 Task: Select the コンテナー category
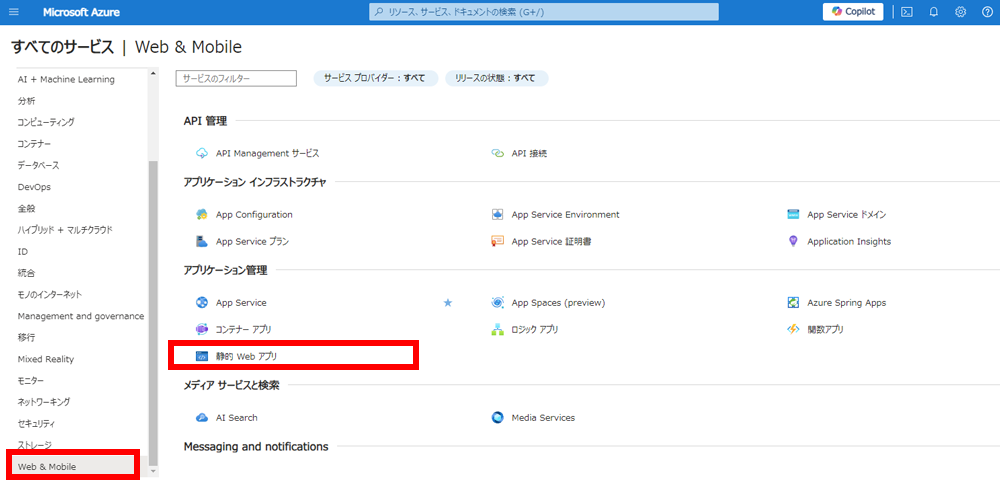(34, 144)
